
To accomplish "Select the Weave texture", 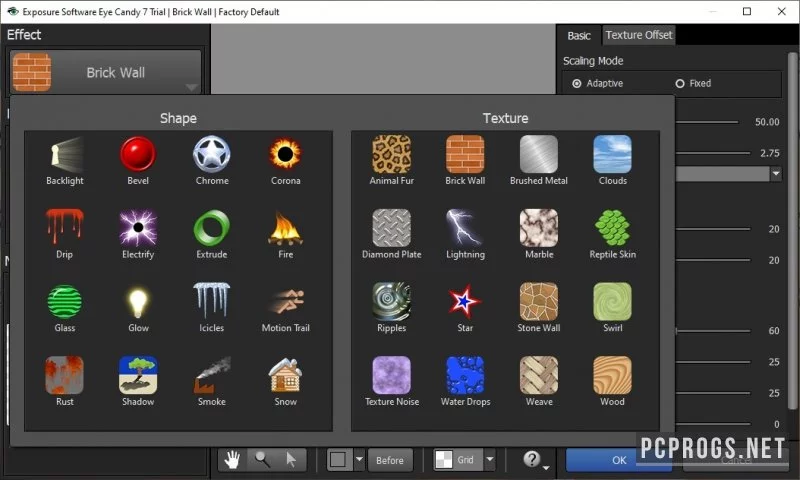I will (539, 375).
